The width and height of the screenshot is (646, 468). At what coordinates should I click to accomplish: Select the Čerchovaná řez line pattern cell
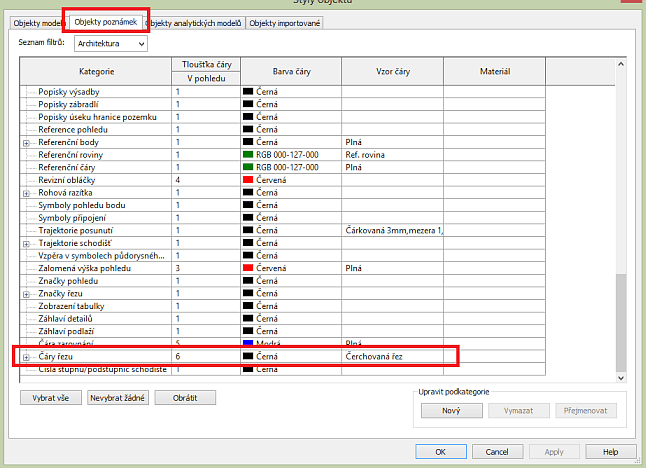392,357
